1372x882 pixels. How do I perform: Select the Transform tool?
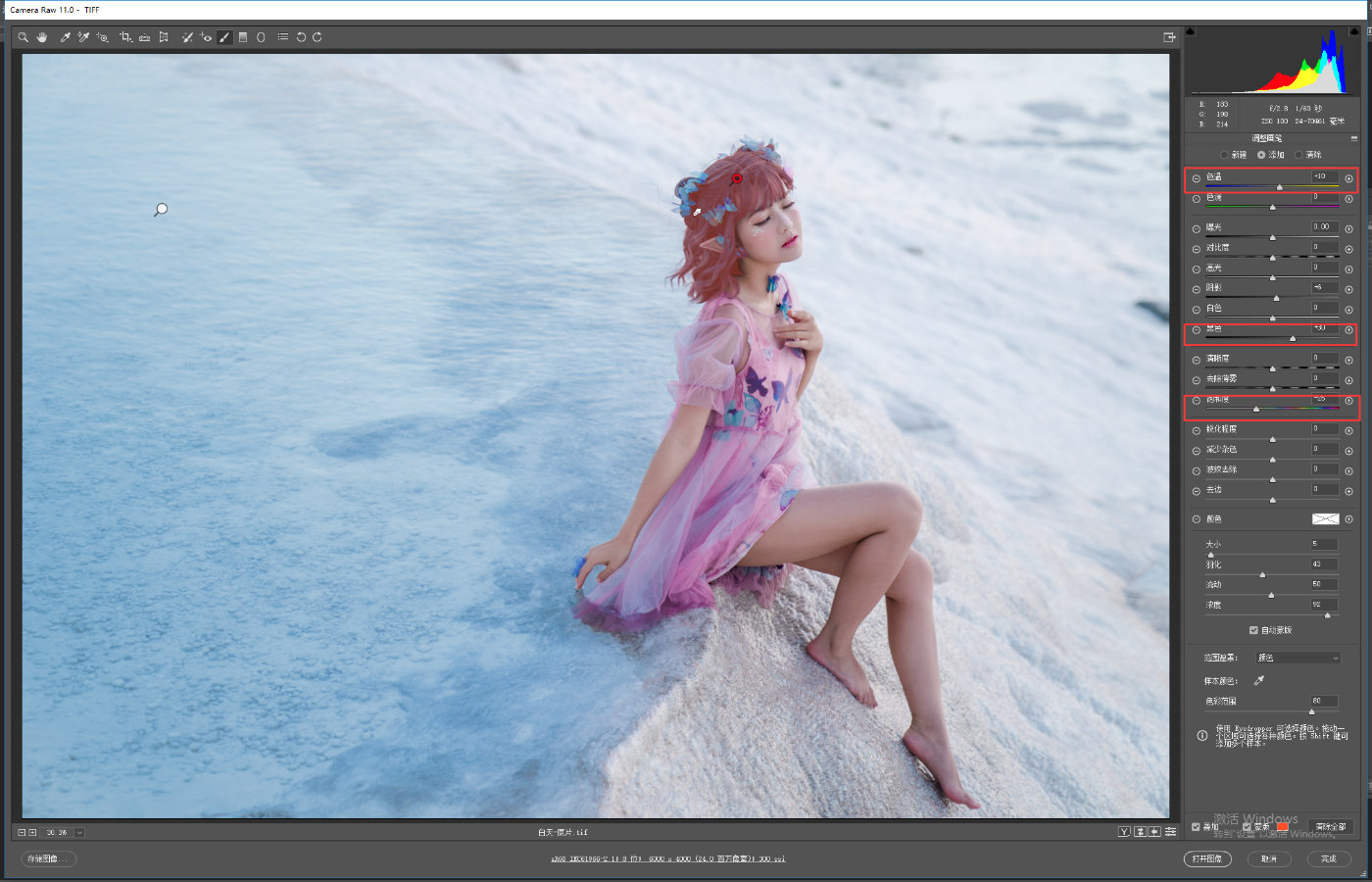coord(164,37)
